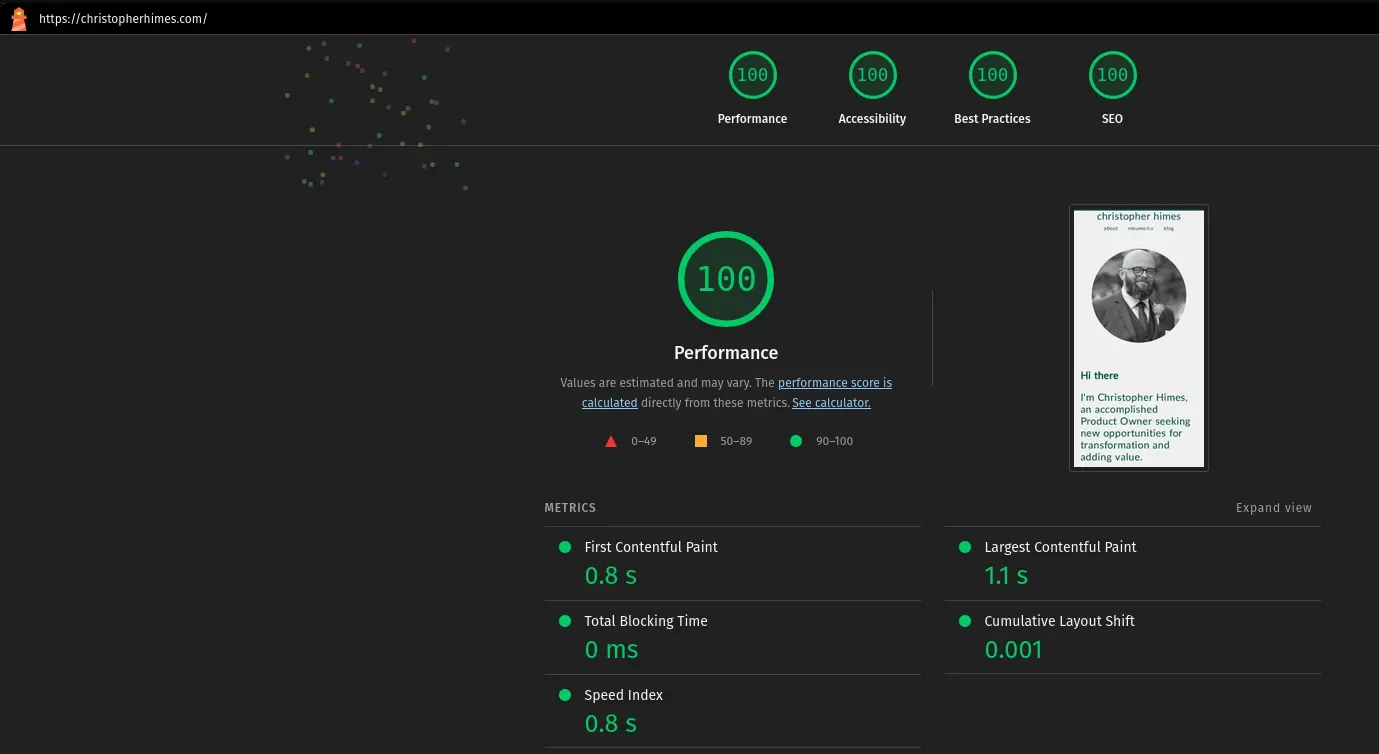This screenshot has width=1379, height=754.
Task: Click the Best Practices gauge
Action: [x=992, y=74]
